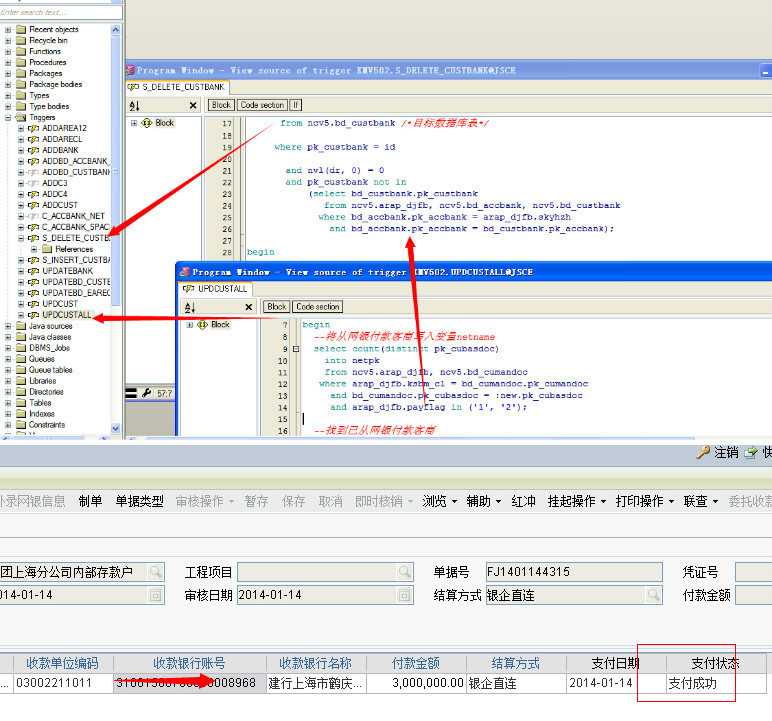Expand the Functions tree node
The width and height of the screenshot is (772, 721).
(8, 52)
